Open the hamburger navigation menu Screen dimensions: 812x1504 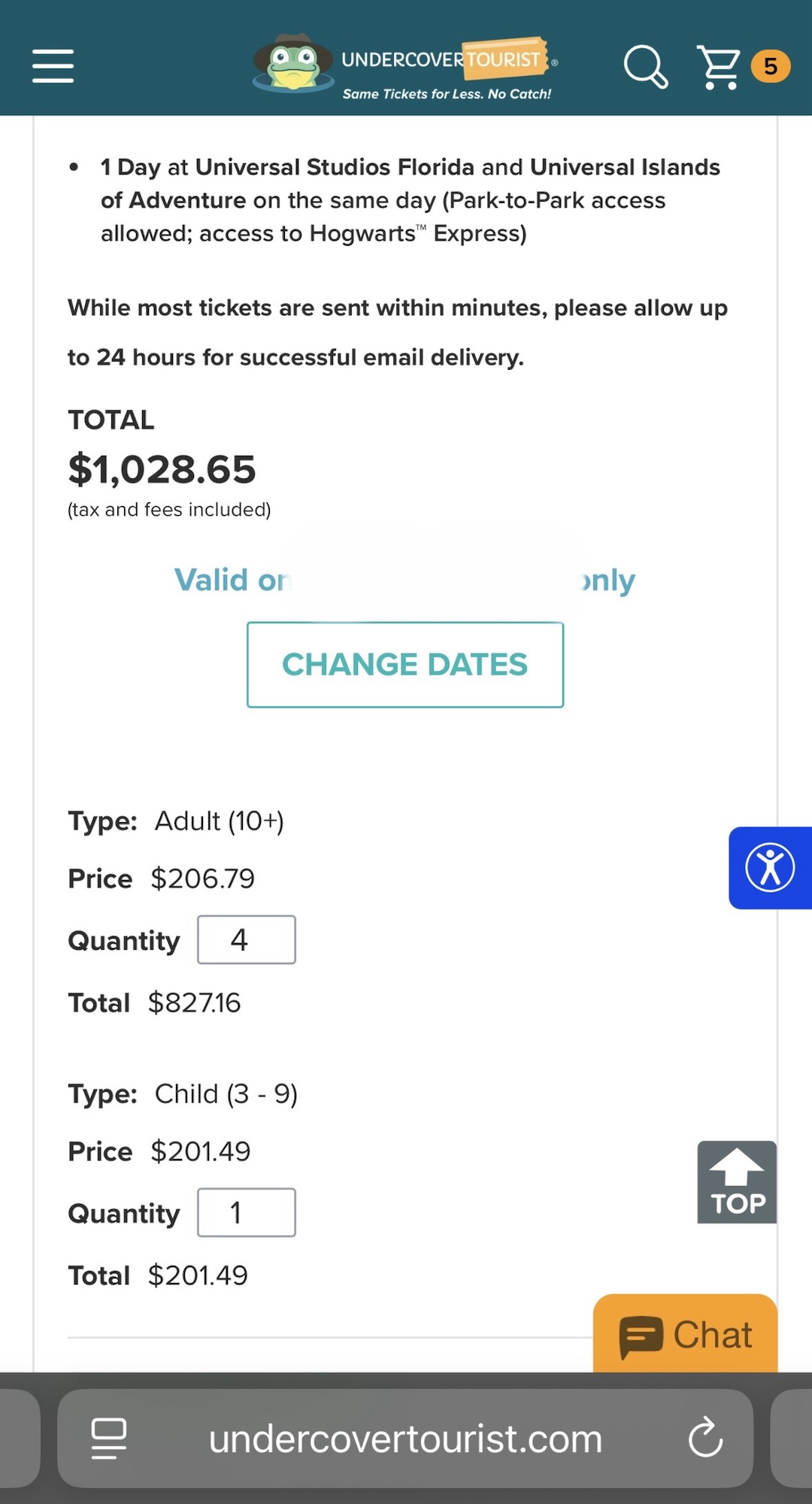coord(53,66)
